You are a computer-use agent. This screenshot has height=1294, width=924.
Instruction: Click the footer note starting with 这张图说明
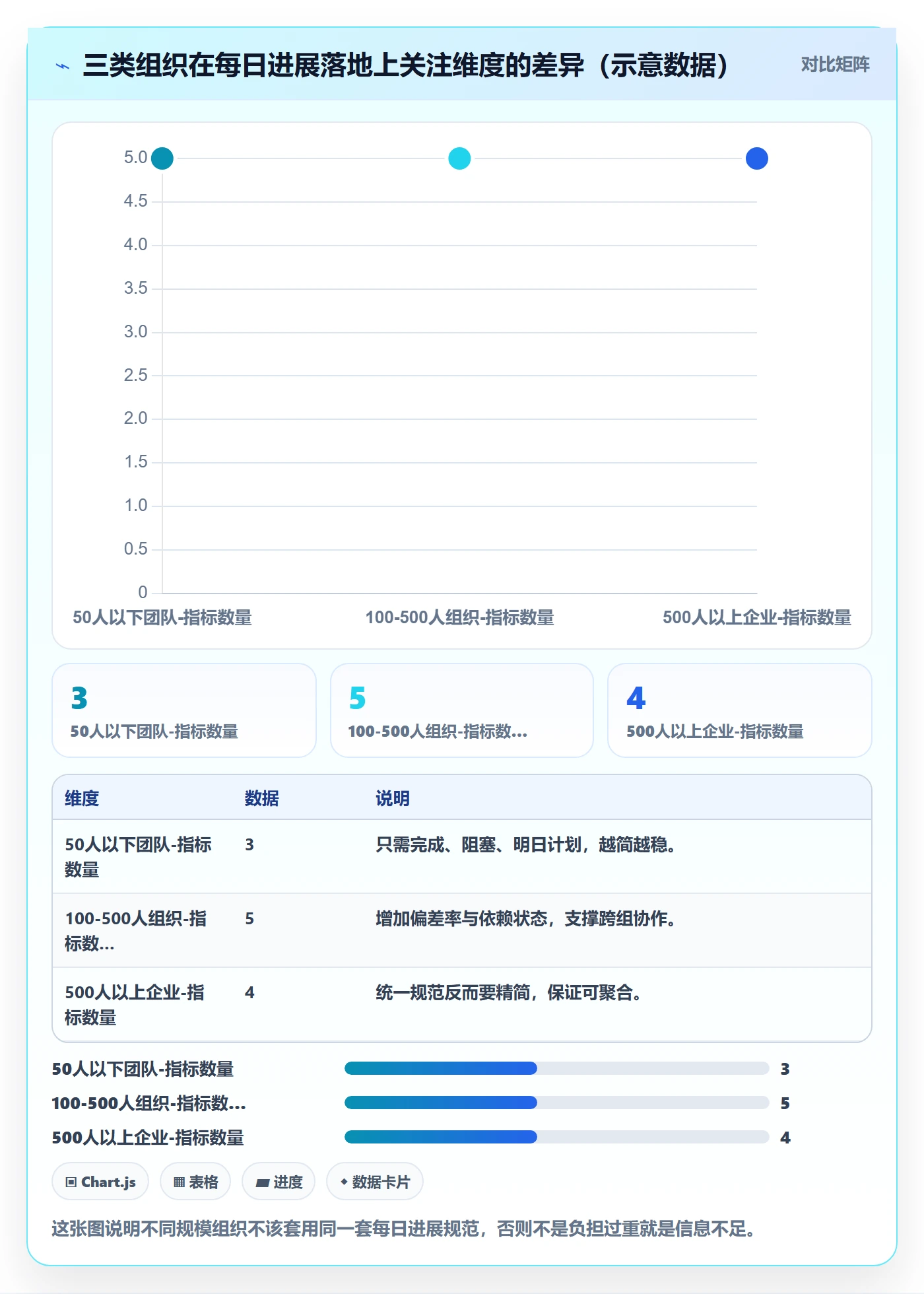(404, 1229)
